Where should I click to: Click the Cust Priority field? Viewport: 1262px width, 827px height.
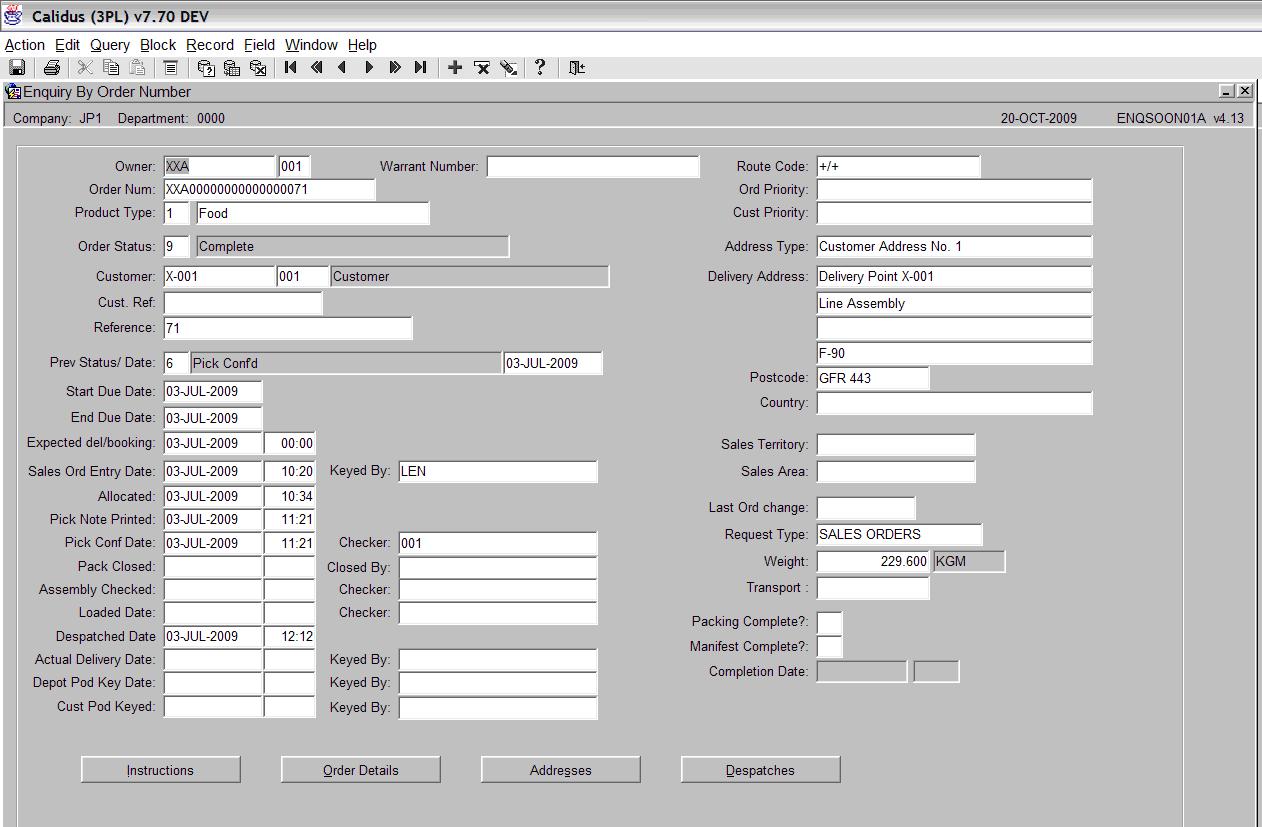954,213
